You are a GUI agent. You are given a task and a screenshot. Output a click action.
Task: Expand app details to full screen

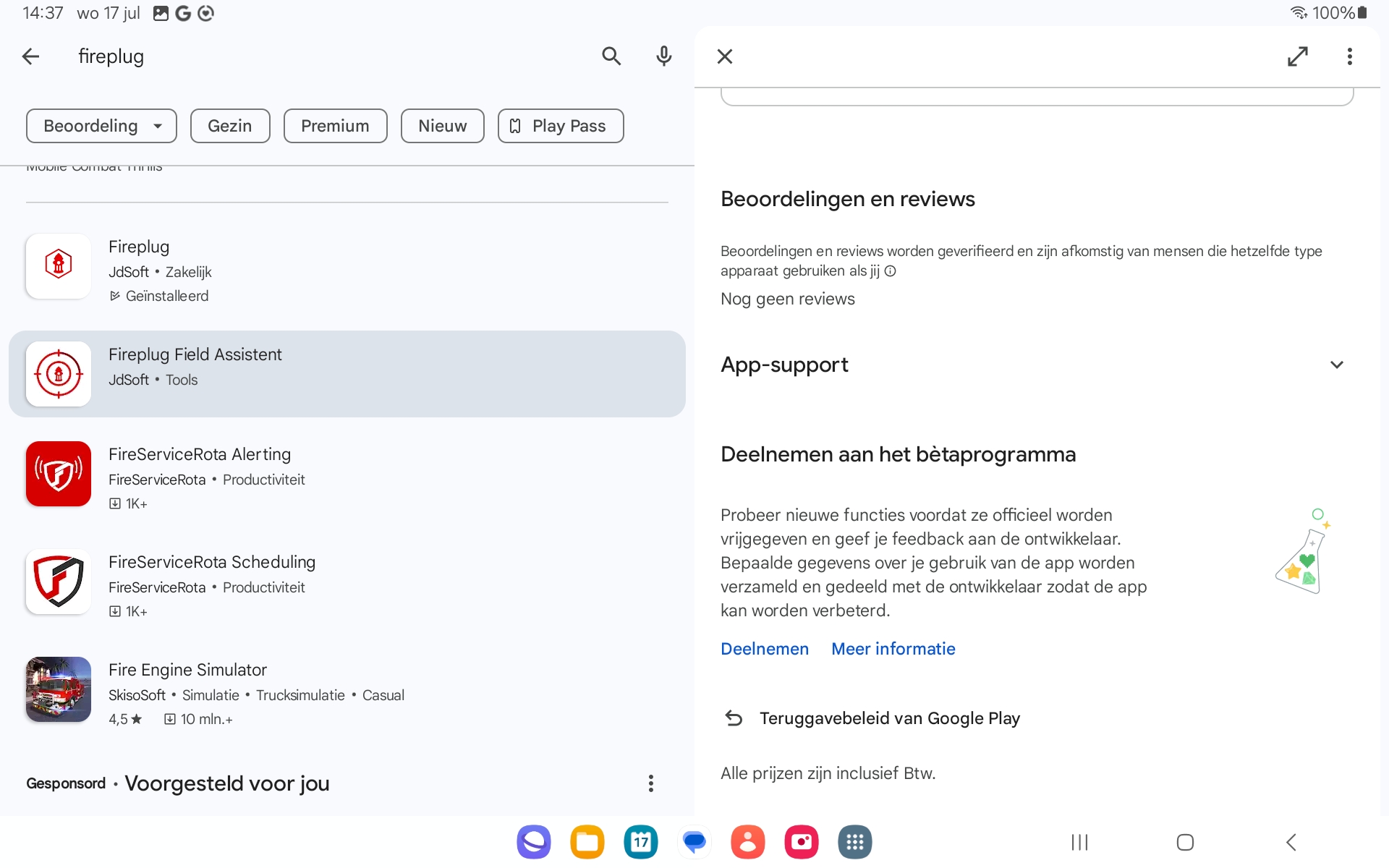[x=1297, y=56]
